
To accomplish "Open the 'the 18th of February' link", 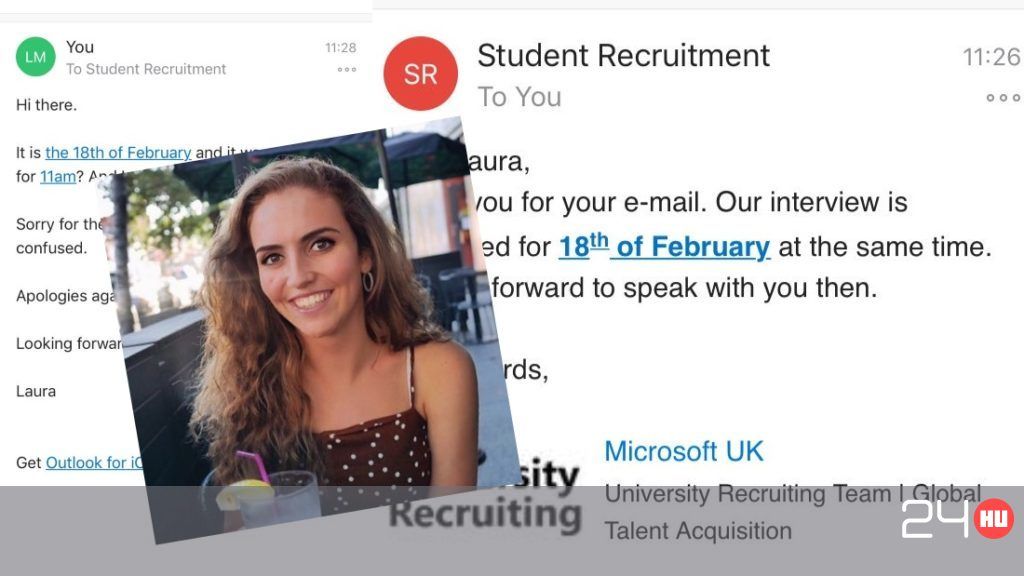I will (x=118, y=152).
